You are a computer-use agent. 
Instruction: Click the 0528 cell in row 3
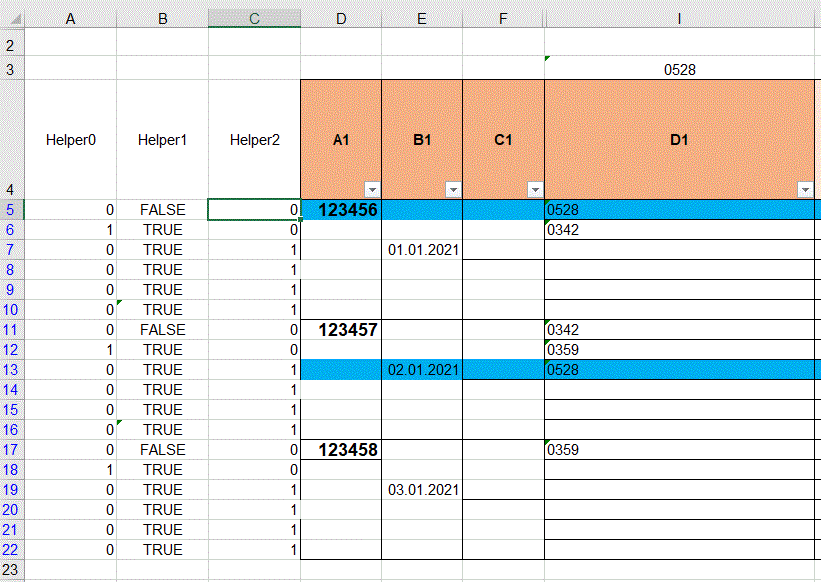tap(681, 70)
